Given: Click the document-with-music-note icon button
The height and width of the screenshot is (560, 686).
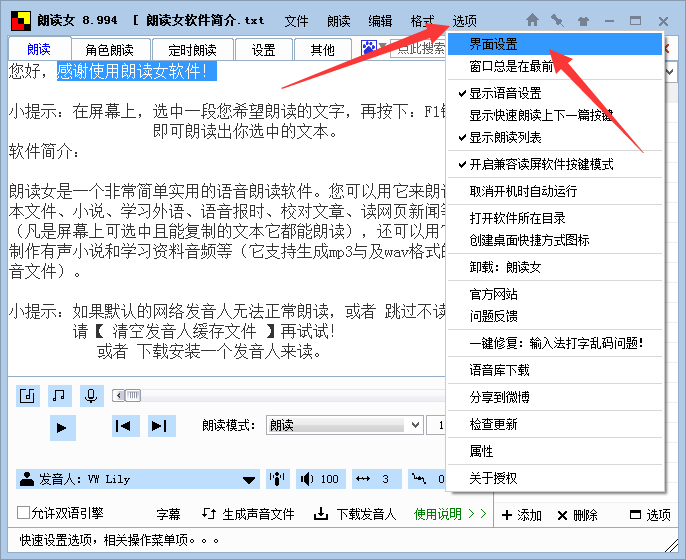Looking at the screenshot, I should click(28, 396).
